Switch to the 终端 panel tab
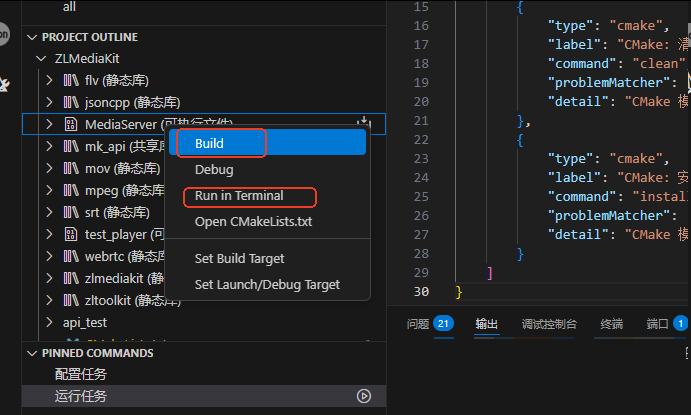Viewport: 691px width, 415px height. pyautogui.click(x=611, y=324)
